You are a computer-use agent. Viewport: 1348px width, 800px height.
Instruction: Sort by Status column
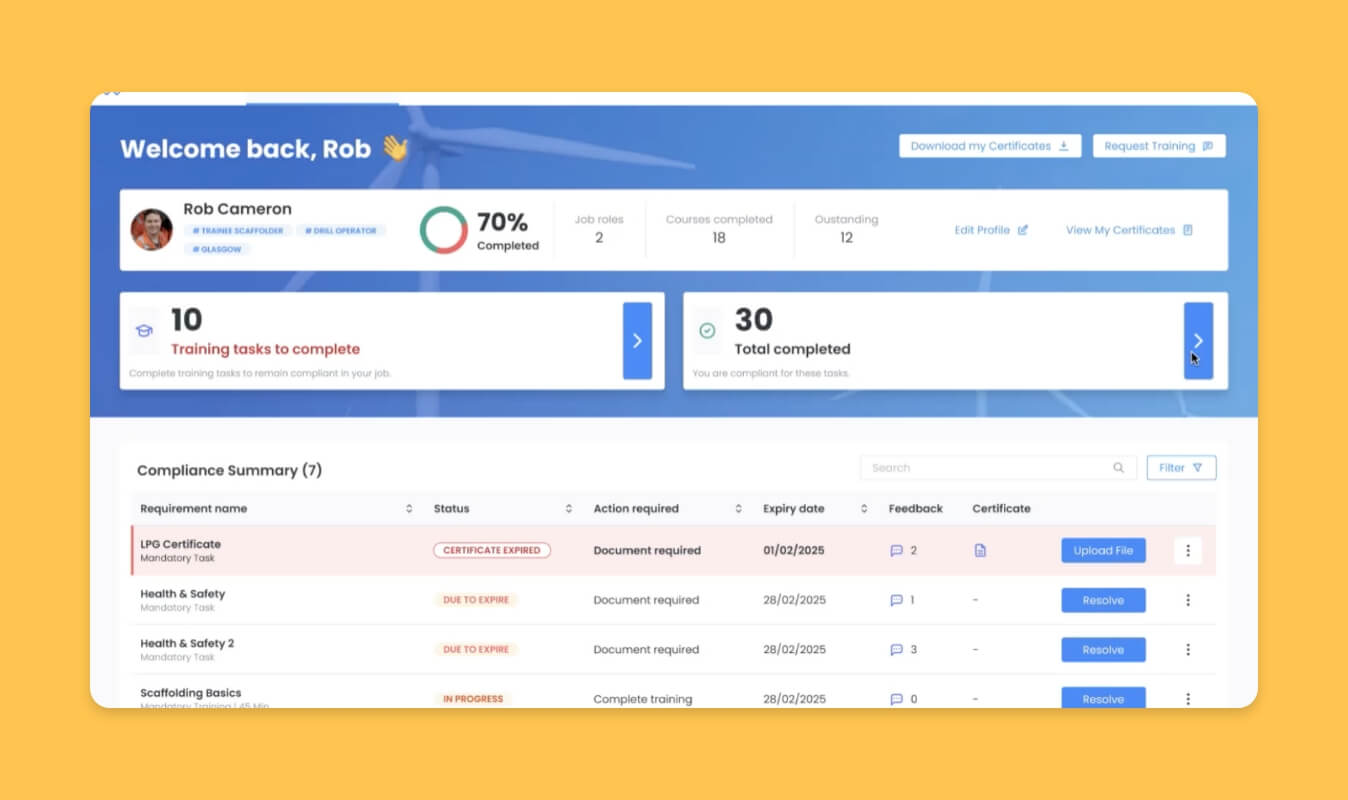(x=569, y=509)
